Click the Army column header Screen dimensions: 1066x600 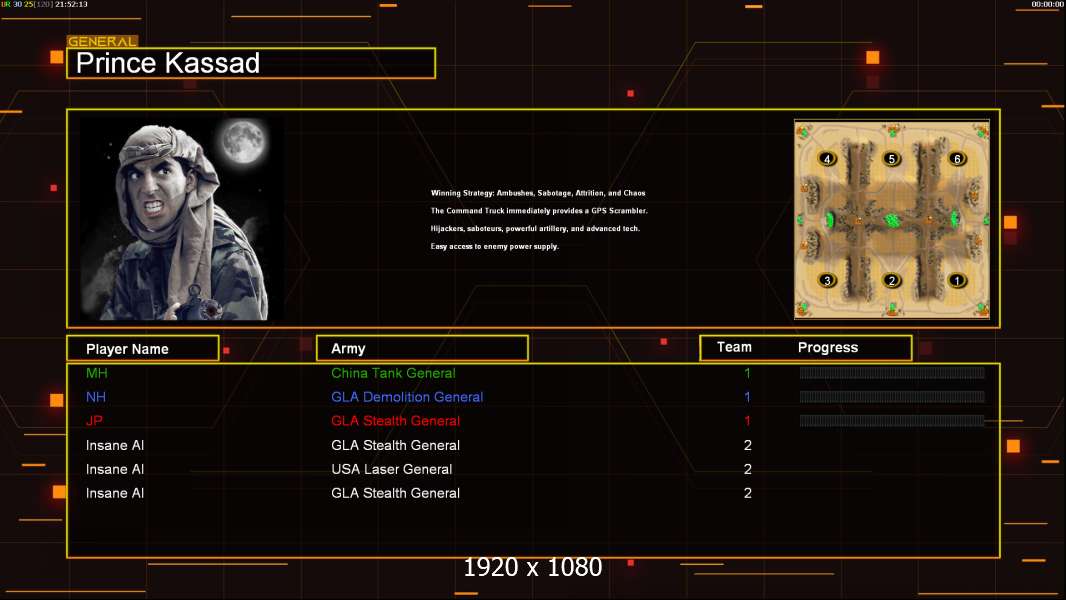coord(422,348)
